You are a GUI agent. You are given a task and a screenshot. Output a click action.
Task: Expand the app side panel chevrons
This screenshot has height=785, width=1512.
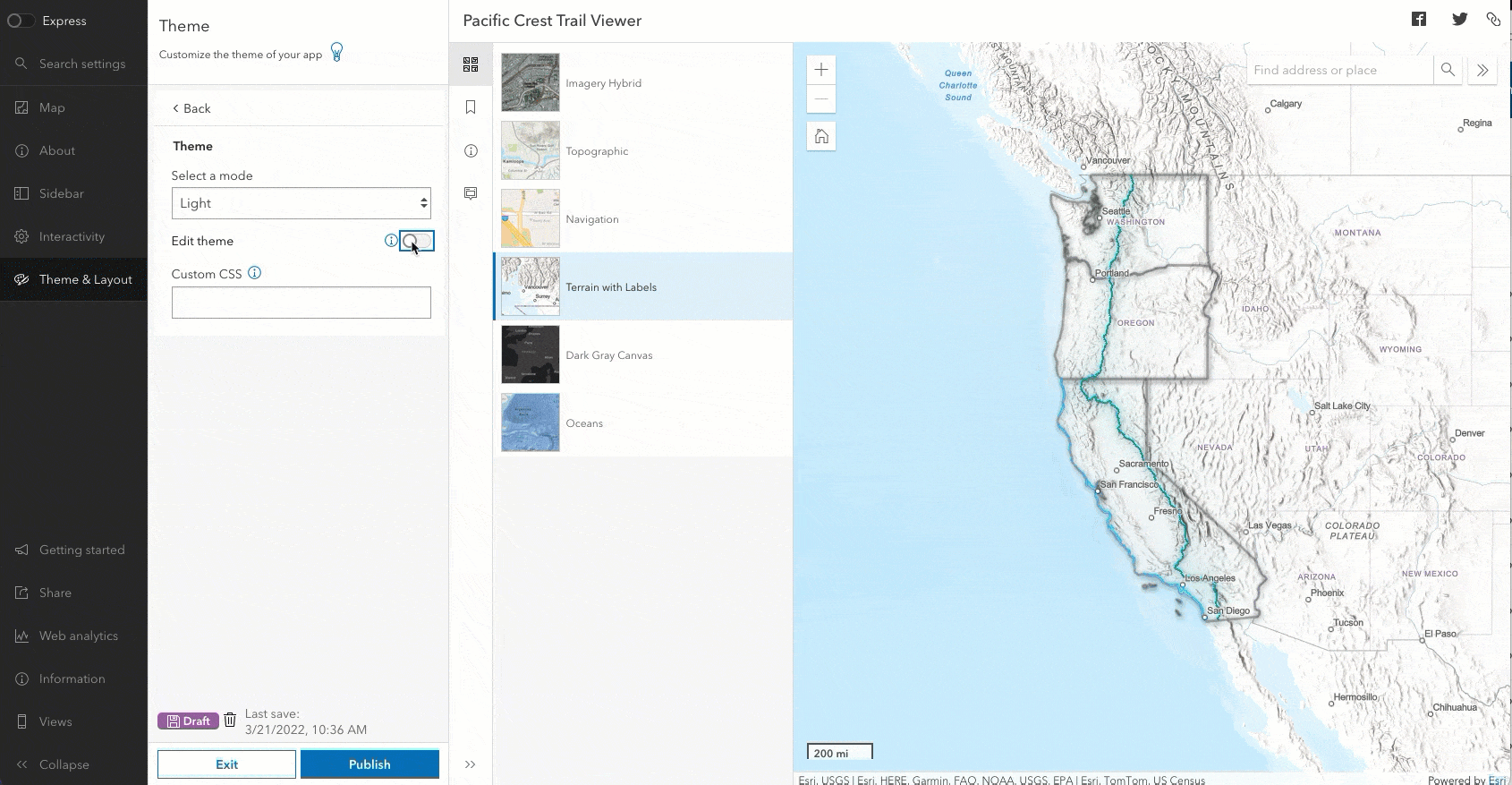(471, 764)
